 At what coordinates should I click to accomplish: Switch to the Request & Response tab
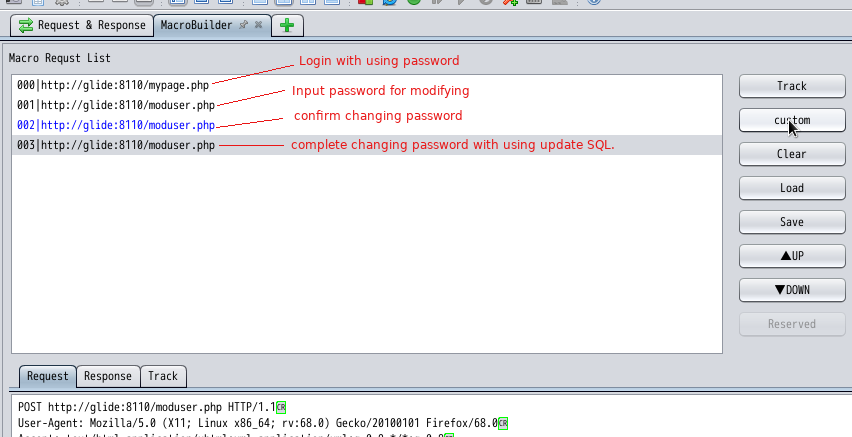(82, 26)
